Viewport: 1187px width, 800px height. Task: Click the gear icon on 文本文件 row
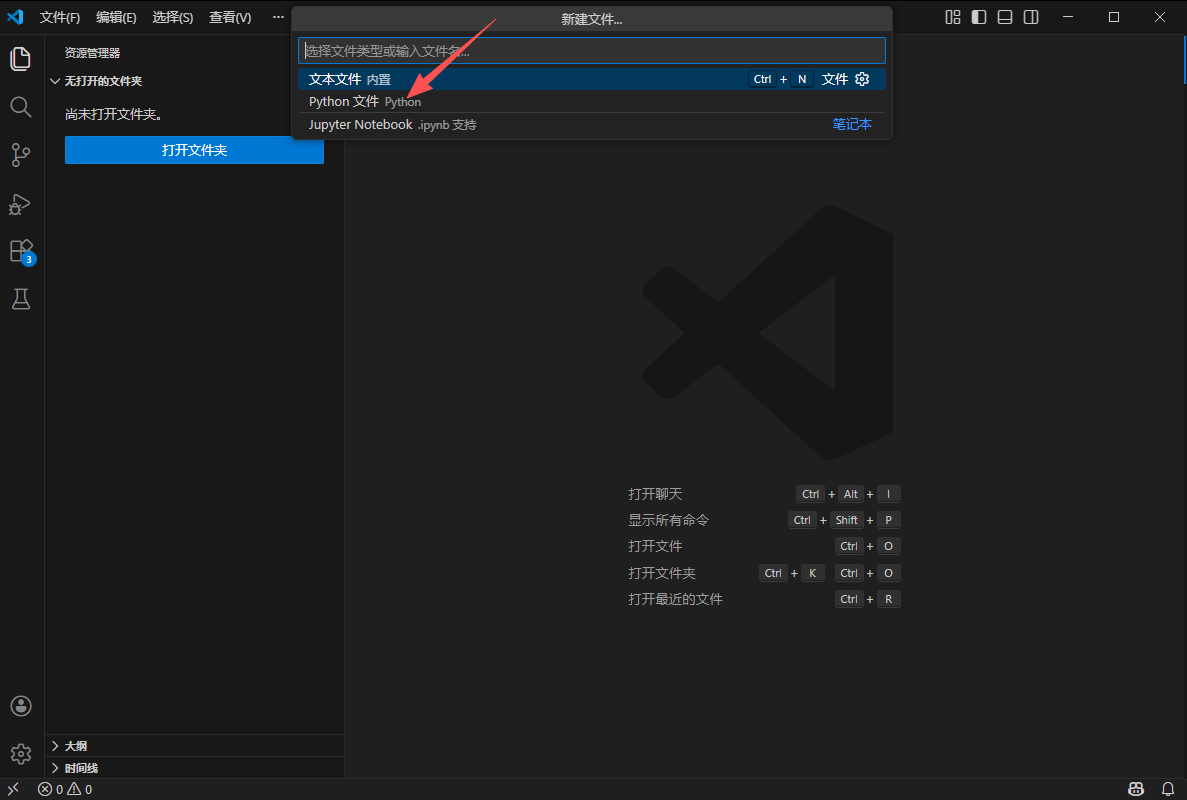pos(862,79)
